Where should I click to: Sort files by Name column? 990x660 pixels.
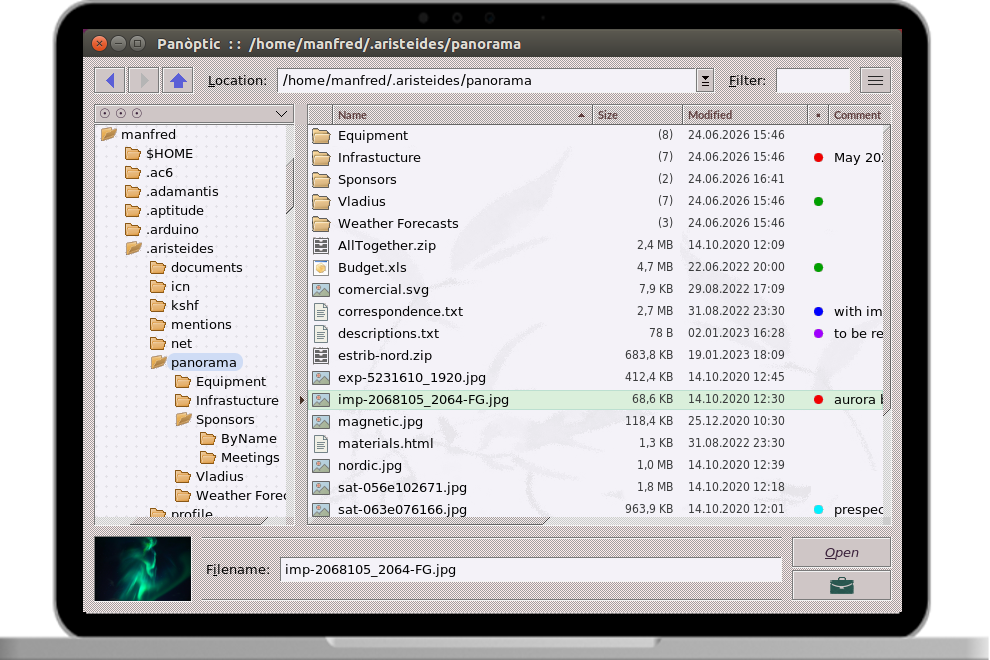[x=462, y=115]
